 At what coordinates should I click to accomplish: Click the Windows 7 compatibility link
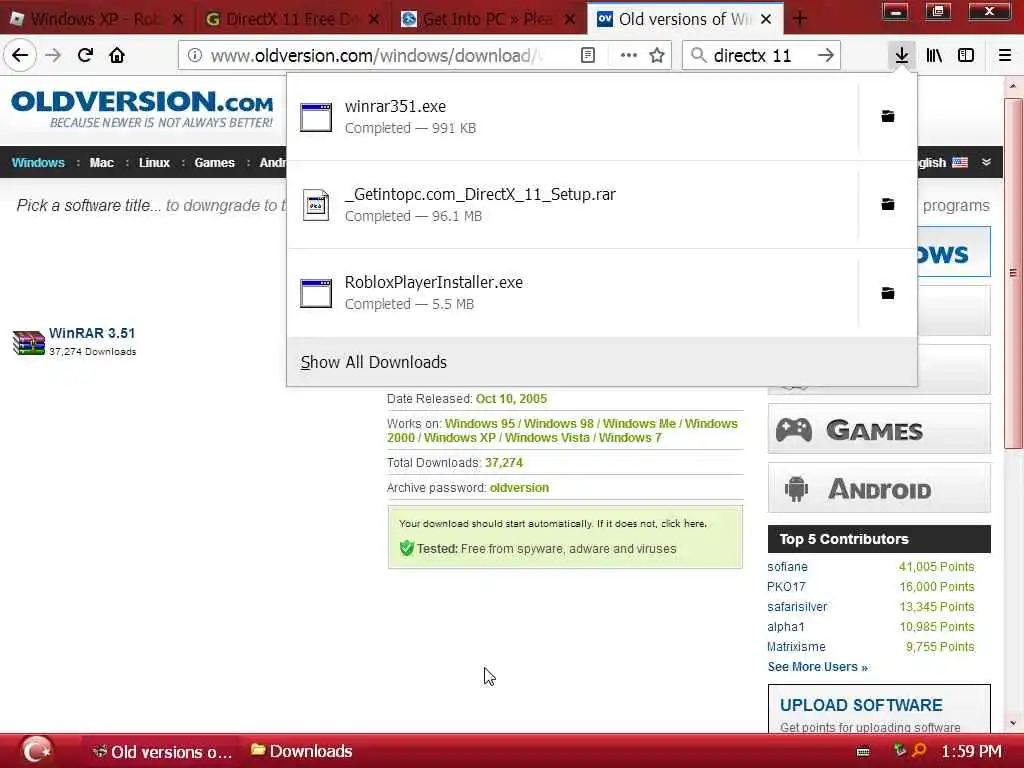pos(630,438)
